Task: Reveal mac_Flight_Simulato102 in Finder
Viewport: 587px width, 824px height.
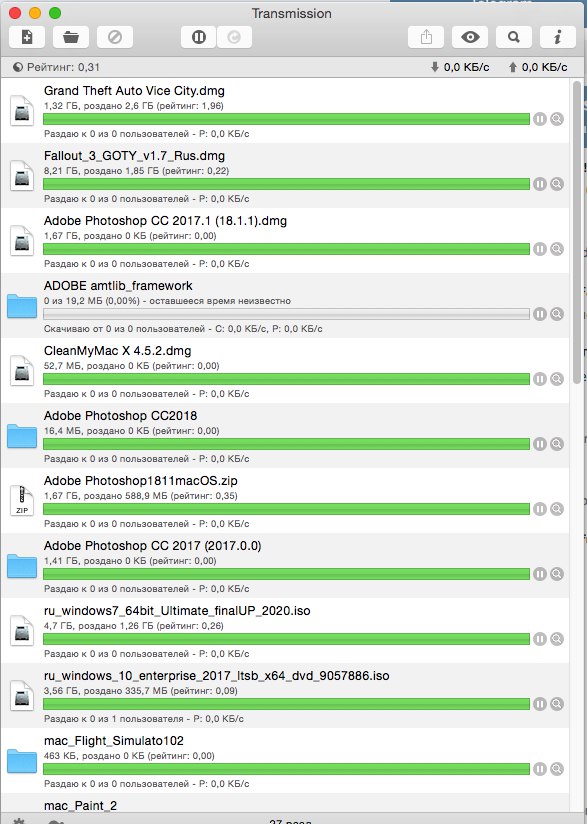Action: [557, 769]
